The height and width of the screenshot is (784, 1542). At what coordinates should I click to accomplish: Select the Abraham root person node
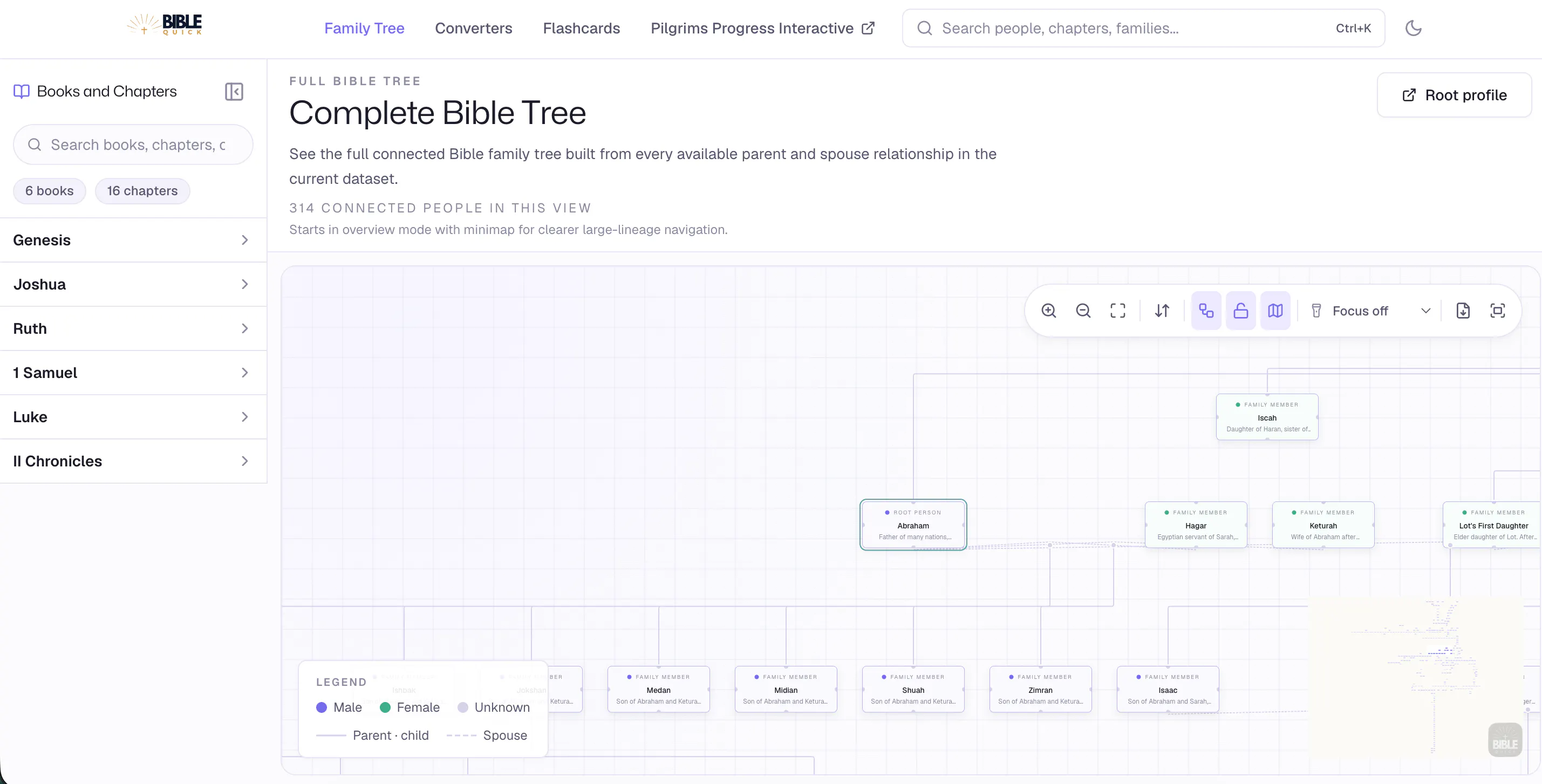click(x=913, y=525)
